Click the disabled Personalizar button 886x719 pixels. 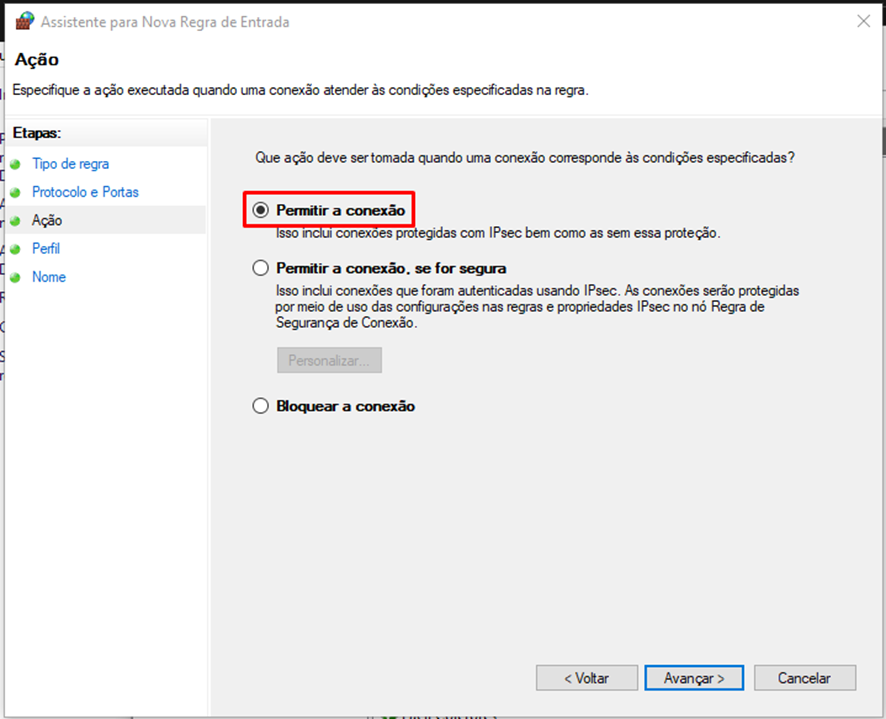pos(329,360)
